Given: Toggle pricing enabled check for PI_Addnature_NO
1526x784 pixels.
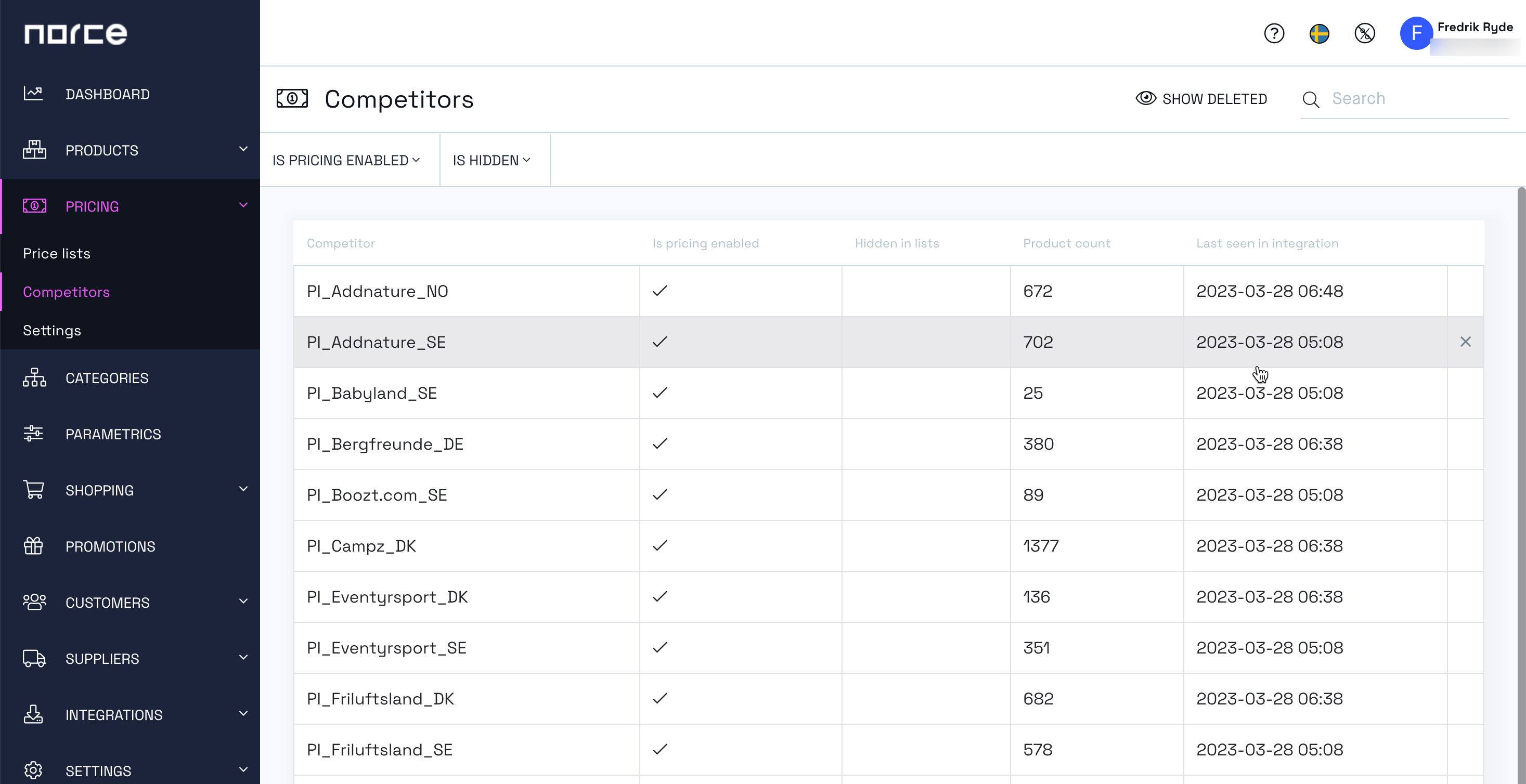Looking at the screenshot, I should [659, 291].
